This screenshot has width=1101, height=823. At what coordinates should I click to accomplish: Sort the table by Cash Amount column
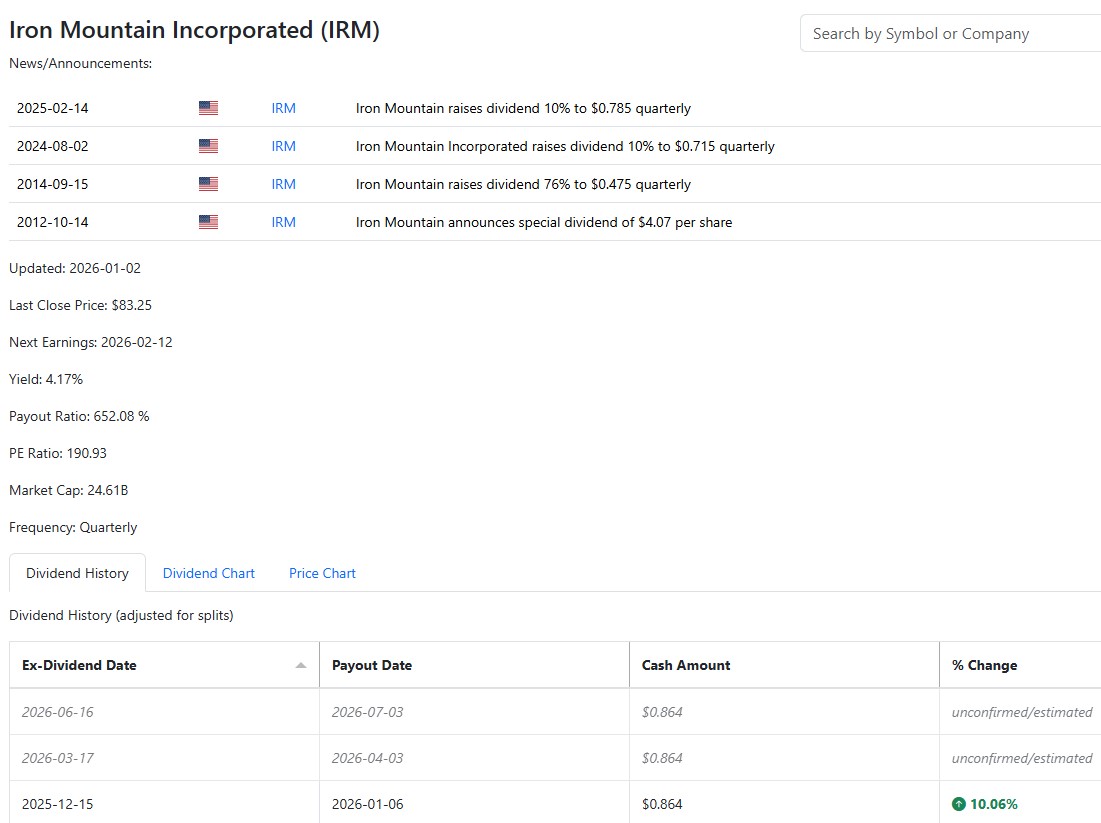(686, 665)
